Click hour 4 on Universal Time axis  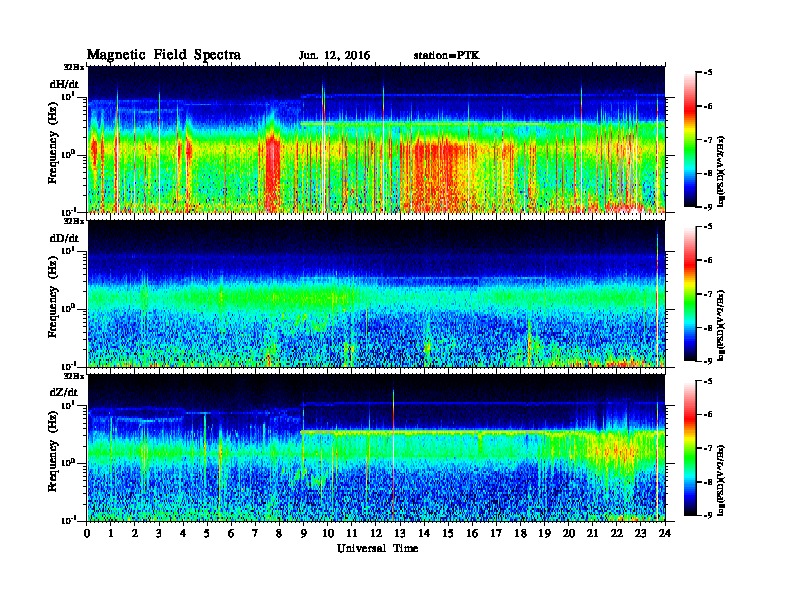pyautogui.click(x=183, y=533)
